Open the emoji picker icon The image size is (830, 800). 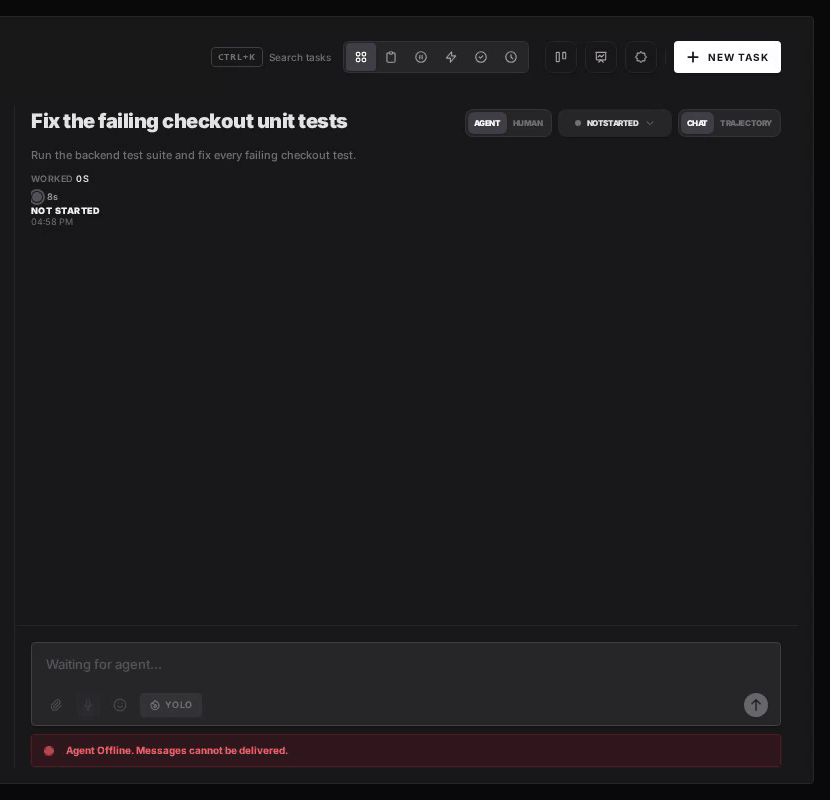coord(120,705)
